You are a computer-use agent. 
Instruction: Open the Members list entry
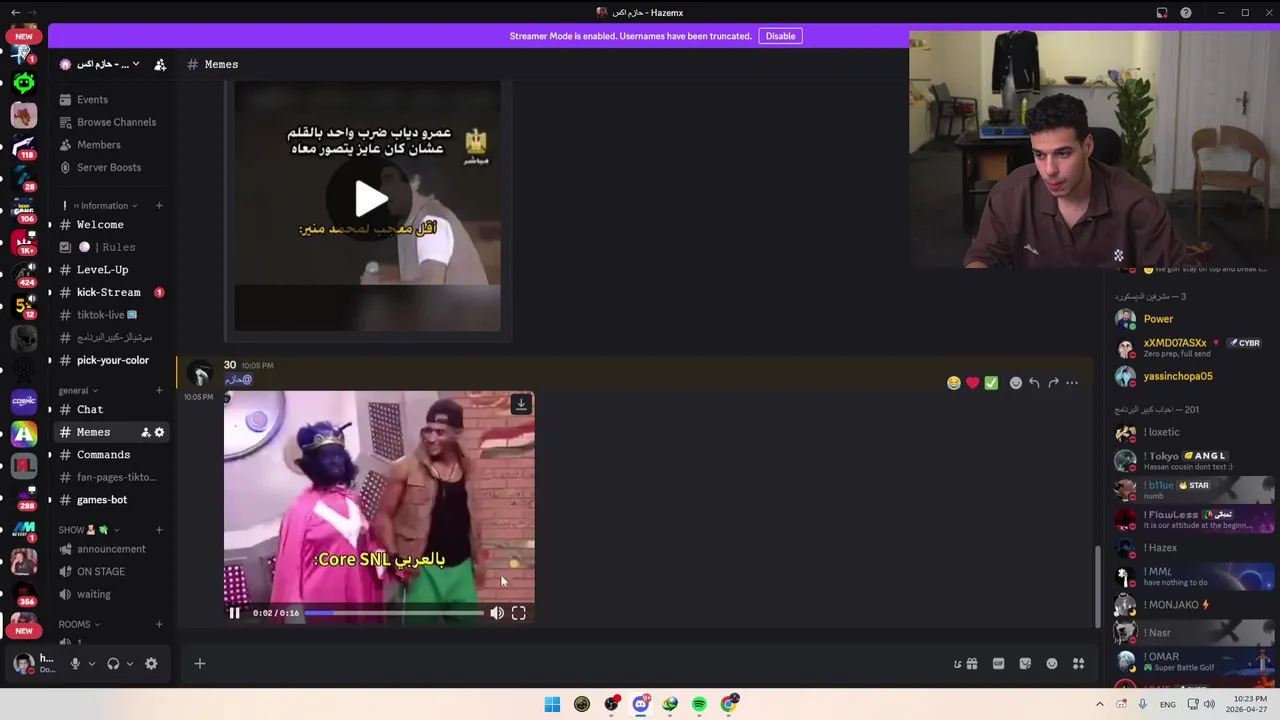110,145
